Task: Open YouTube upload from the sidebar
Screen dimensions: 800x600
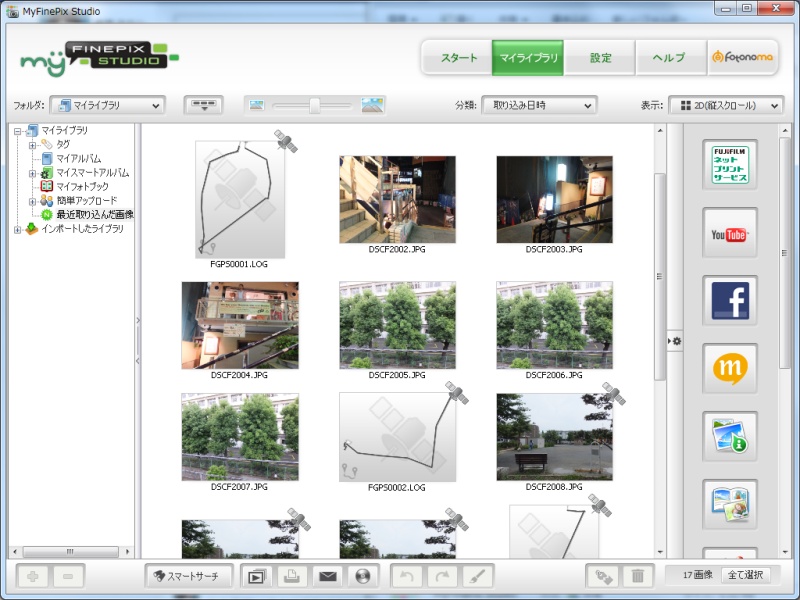Action: click(x=729, y=233)
